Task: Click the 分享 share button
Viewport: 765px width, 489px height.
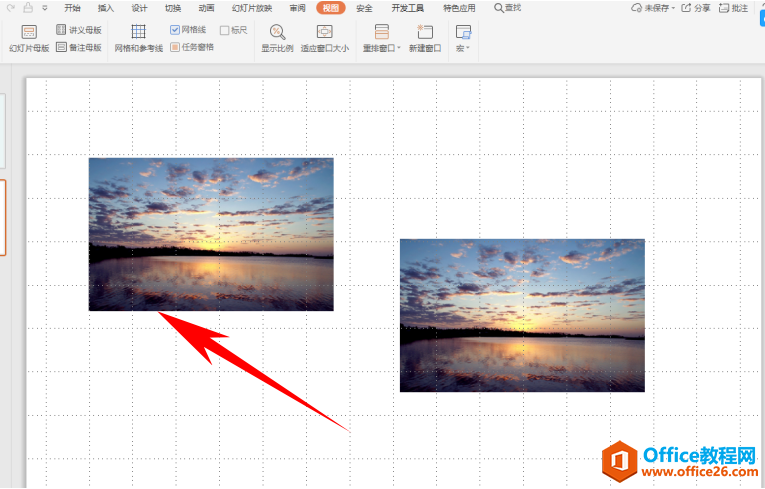Action: [696, 8]
